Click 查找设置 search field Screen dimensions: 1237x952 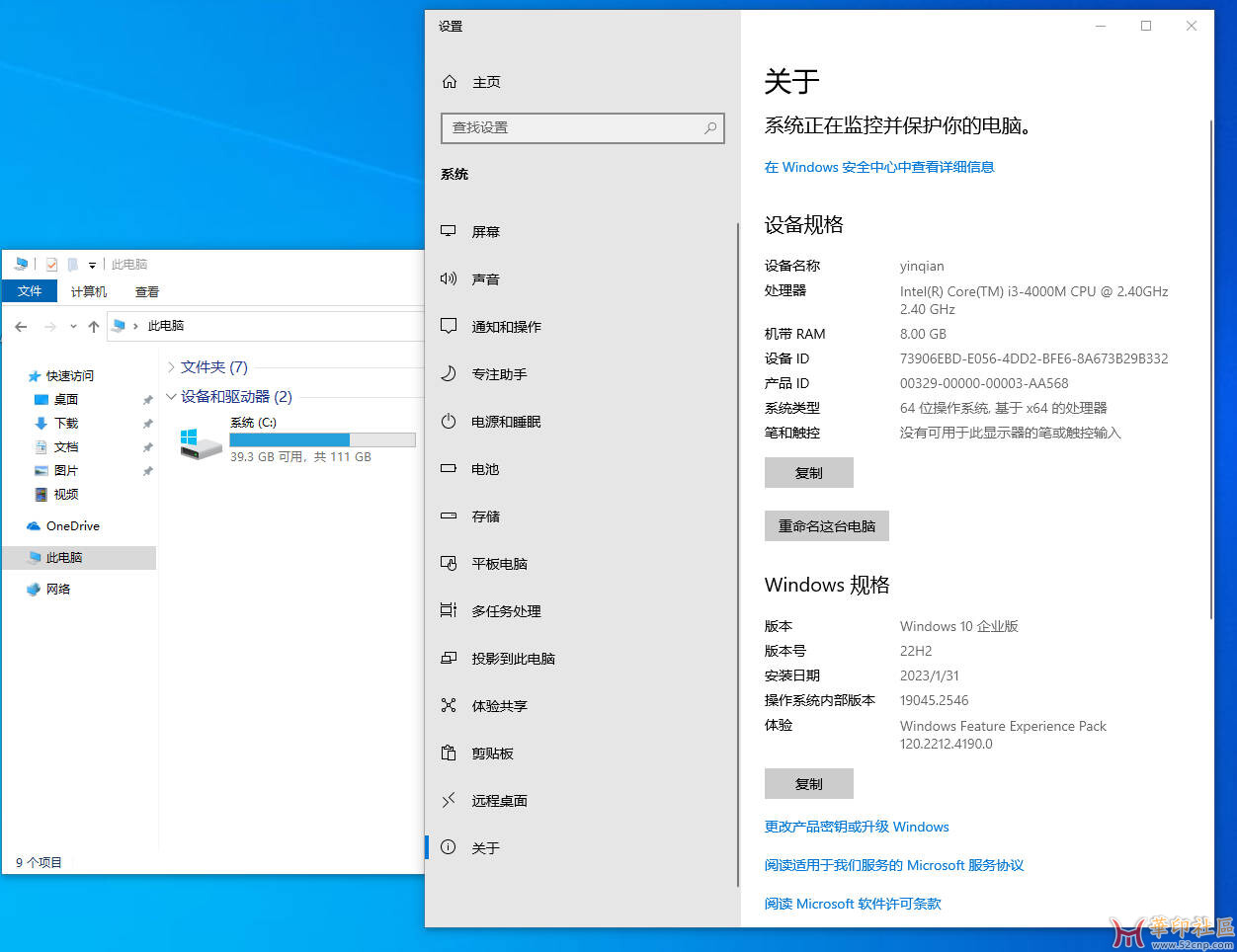click(x=582, y=127)
